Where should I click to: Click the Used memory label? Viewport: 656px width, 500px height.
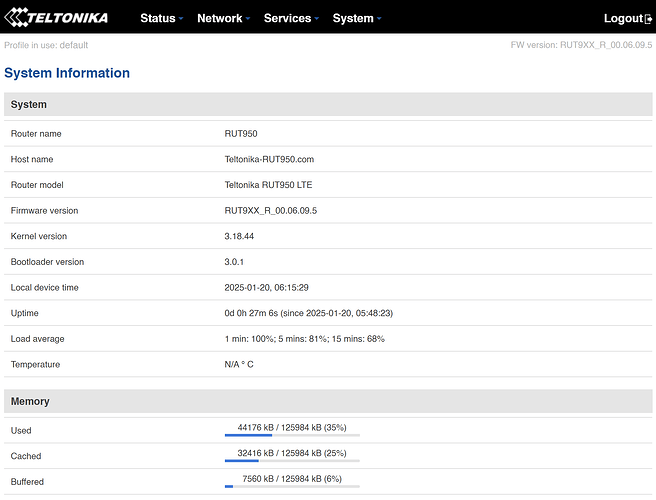[21, 431]
